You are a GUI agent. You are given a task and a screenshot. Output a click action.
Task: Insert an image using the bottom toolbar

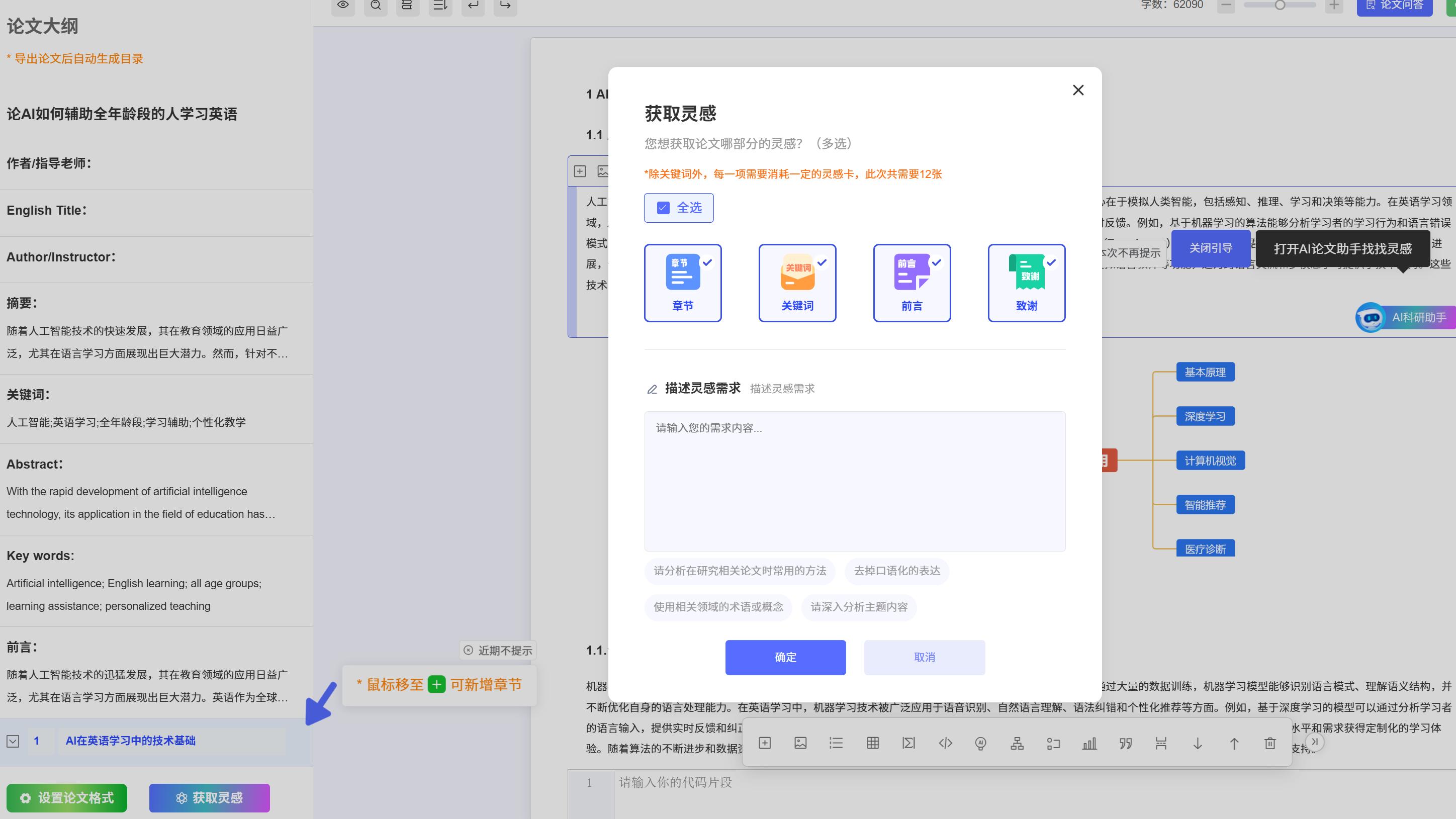(x=801, y=743)
